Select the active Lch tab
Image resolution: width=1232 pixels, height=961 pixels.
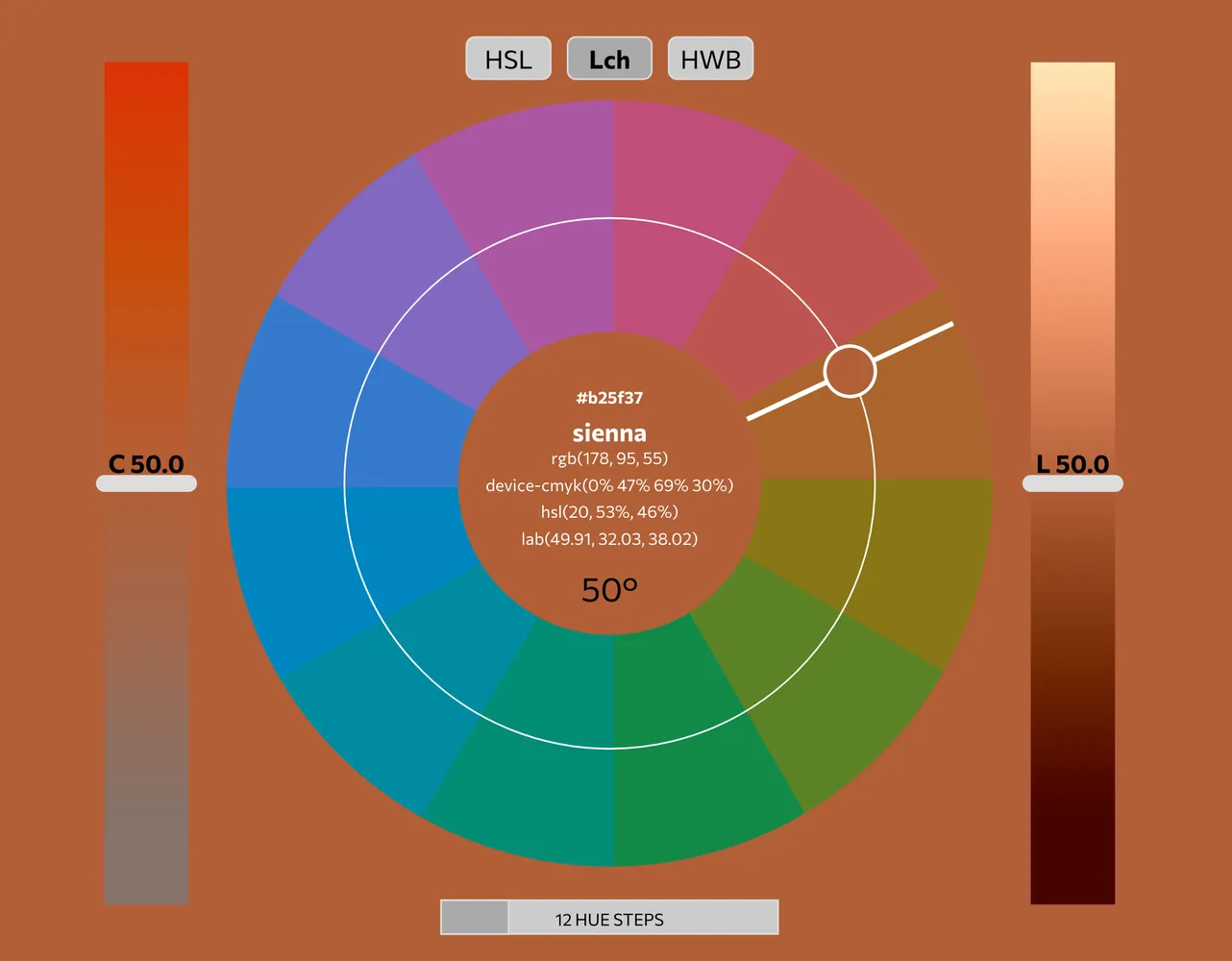(609, 58)
